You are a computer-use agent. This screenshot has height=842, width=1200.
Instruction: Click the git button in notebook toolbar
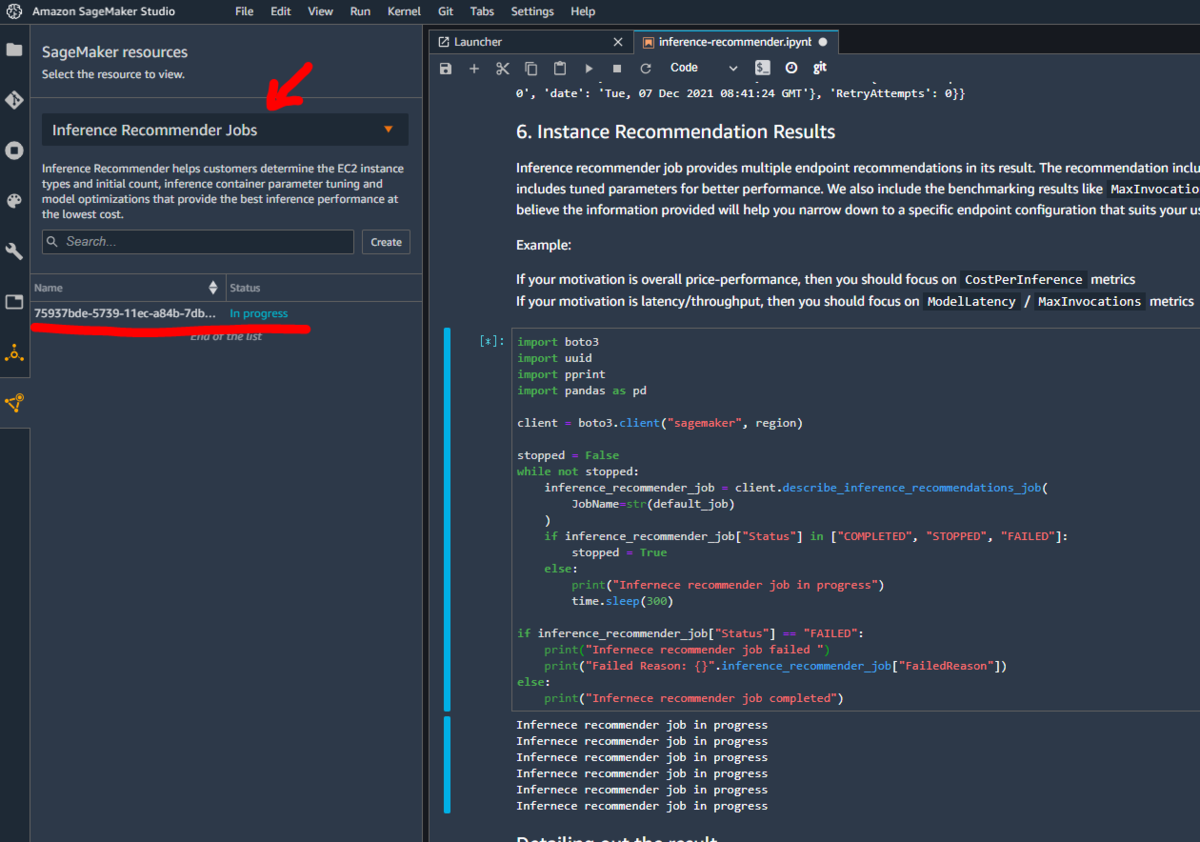point(820,68)
